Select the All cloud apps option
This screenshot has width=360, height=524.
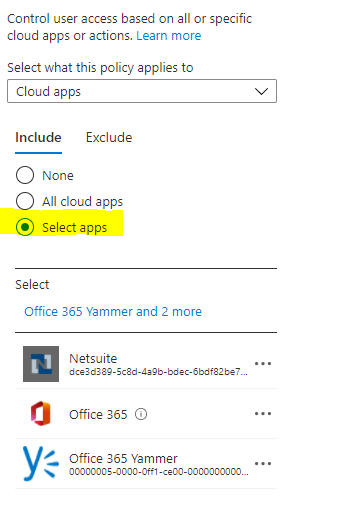(25, 201)
